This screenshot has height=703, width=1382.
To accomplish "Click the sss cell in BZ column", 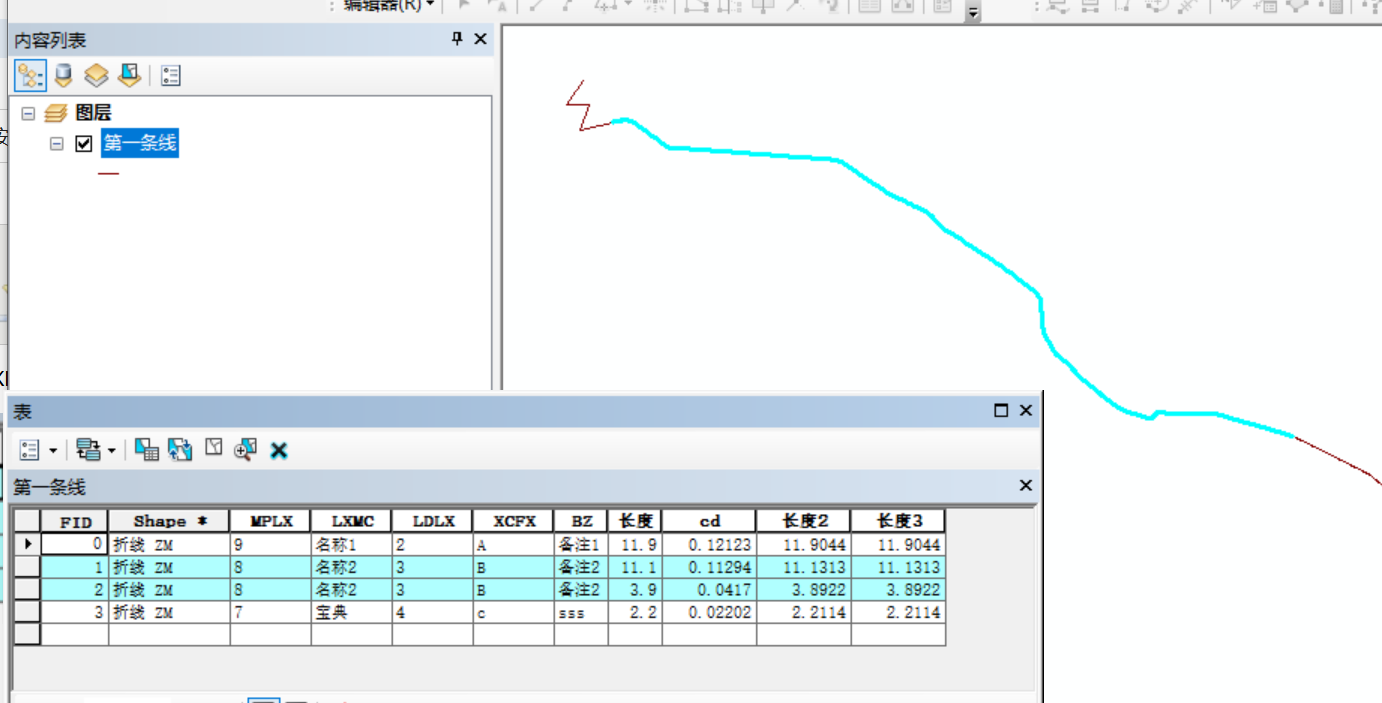I will pyautogui.click(x=581, y=611).
